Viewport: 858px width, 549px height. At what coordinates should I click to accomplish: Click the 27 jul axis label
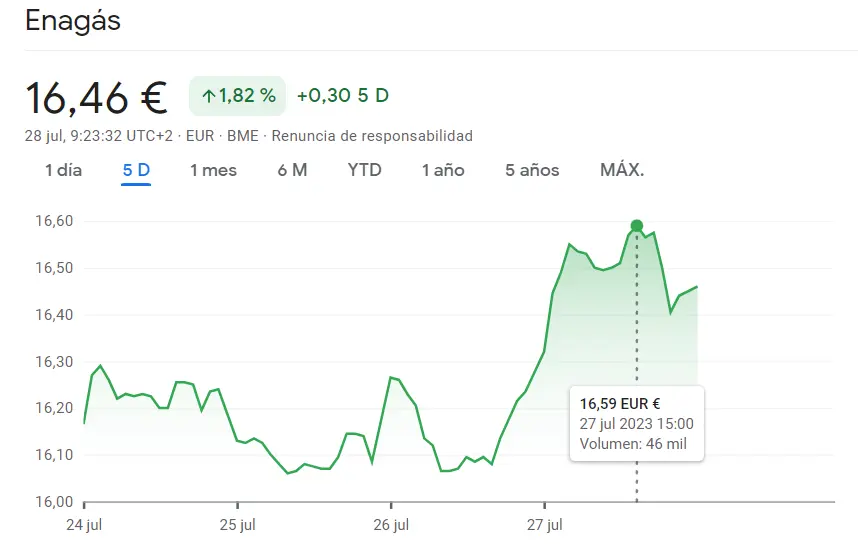[x=544, y=524]
